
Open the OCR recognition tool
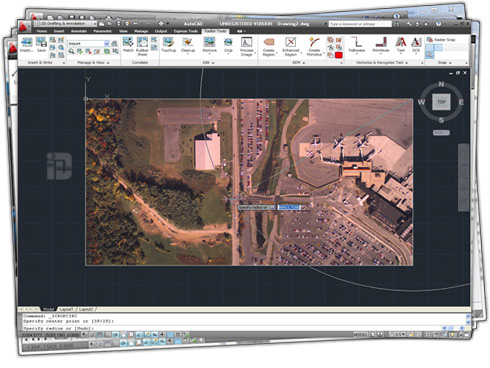pyautogui.click(x=416, y=45)
